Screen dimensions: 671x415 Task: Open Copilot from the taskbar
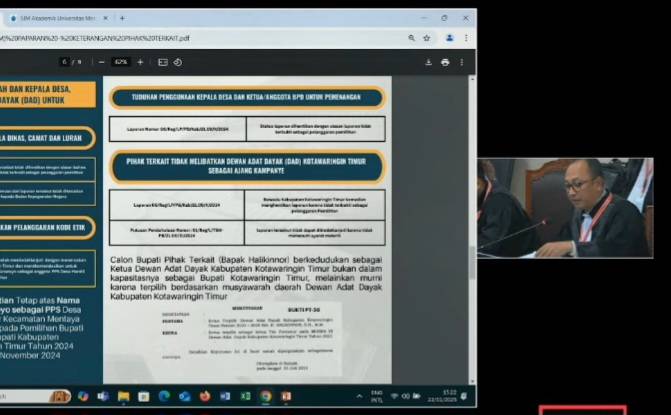coord(83,397)
